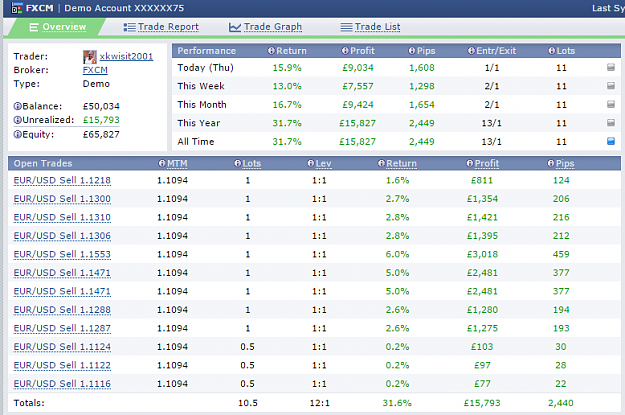The height and width of the screenshot is (415, 625).
Task: Click the Trade List lines icon
Action: [x=346, y=27]
